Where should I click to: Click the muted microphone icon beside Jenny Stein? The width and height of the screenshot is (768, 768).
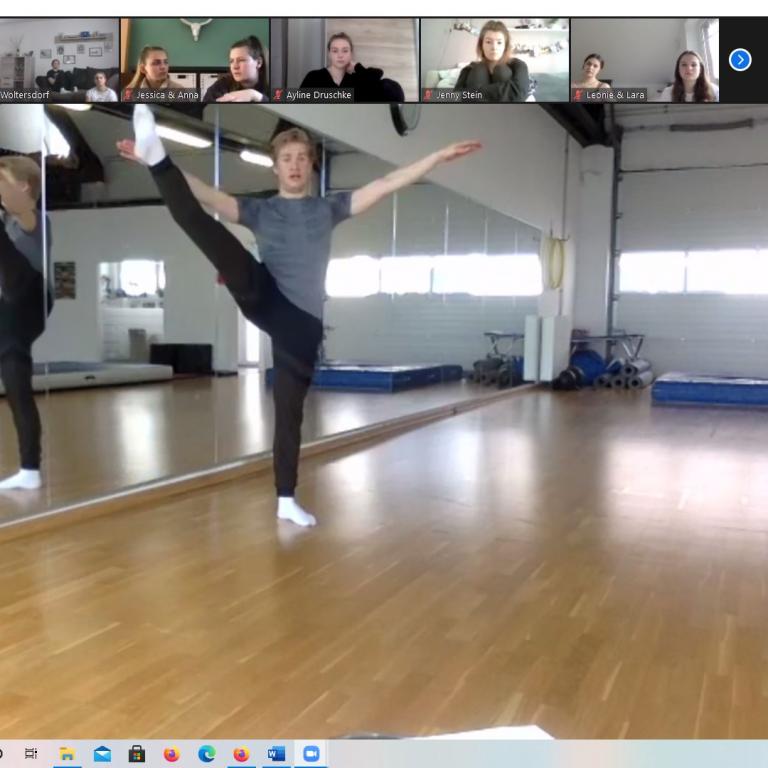coord(428,95)
